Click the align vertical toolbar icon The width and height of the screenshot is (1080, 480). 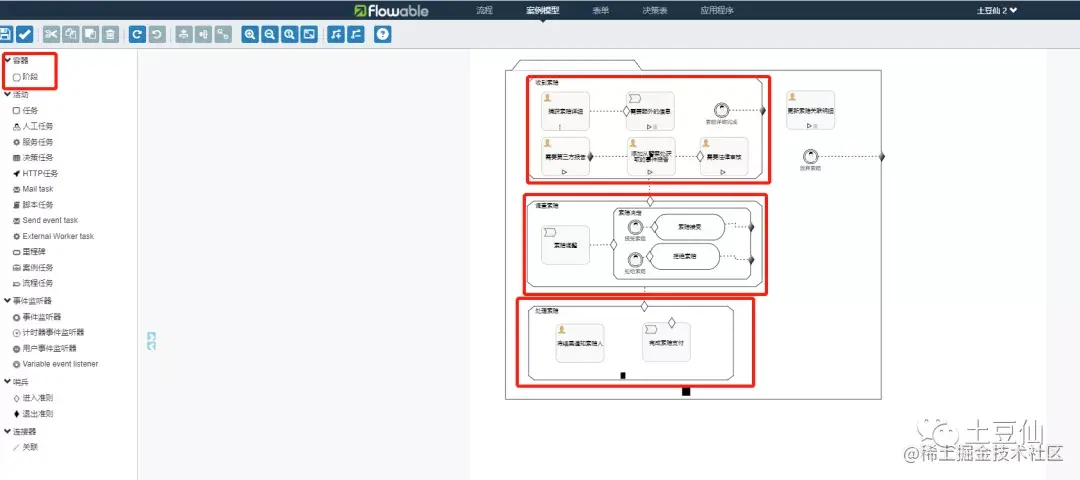click(203, 34)
